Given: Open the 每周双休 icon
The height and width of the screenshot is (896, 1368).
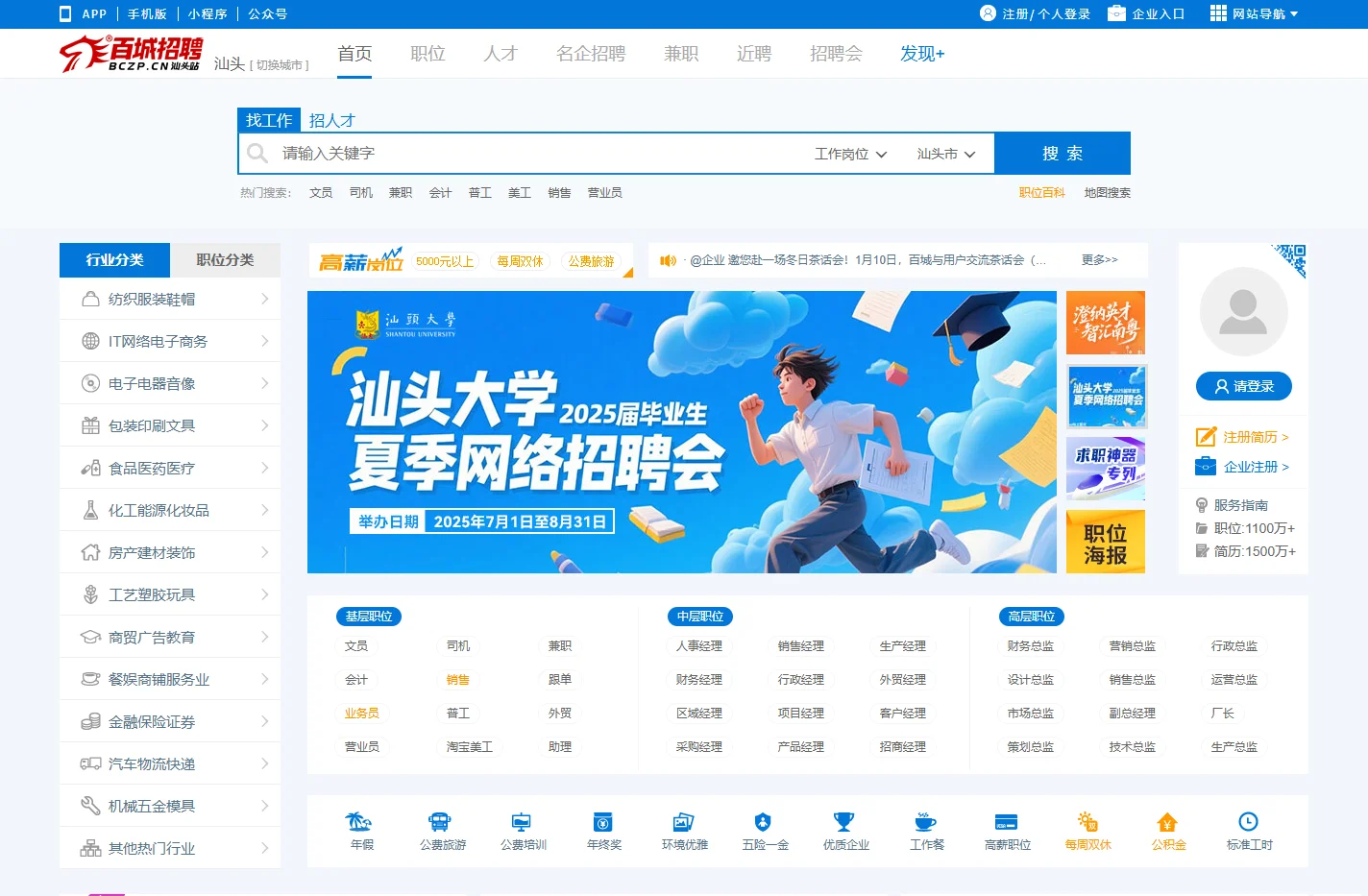Looking at the screenshot, I should click(1087, 822).
